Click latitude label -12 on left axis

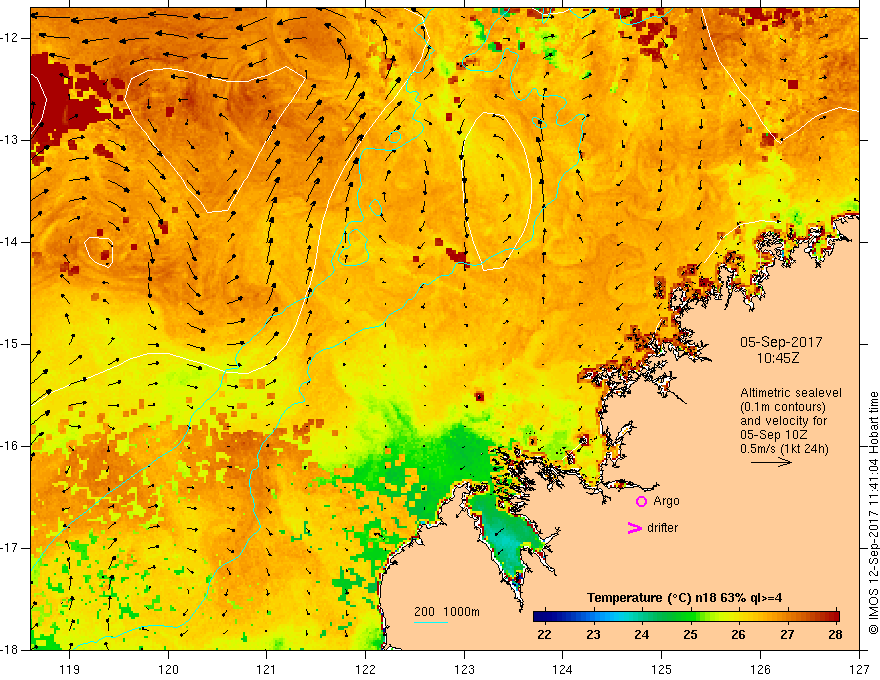[12, 38]
